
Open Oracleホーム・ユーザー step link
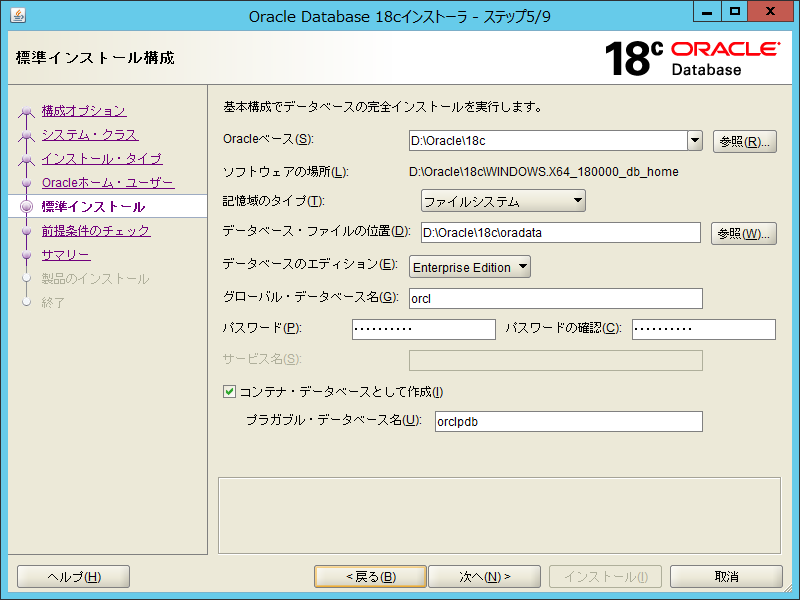pos(107,183)
